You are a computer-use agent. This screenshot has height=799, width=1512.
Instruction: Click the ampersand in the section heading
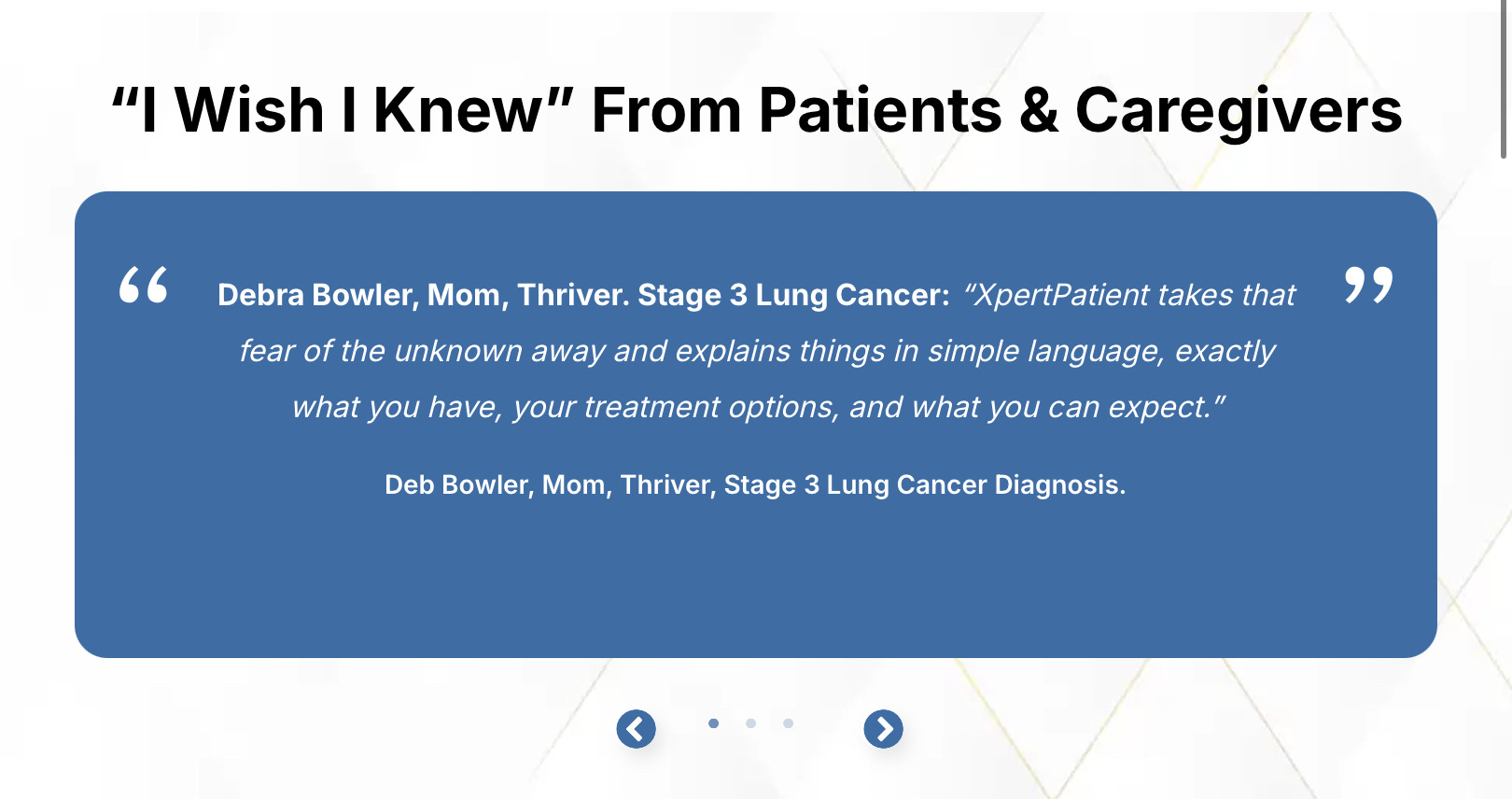point(1039,110)
